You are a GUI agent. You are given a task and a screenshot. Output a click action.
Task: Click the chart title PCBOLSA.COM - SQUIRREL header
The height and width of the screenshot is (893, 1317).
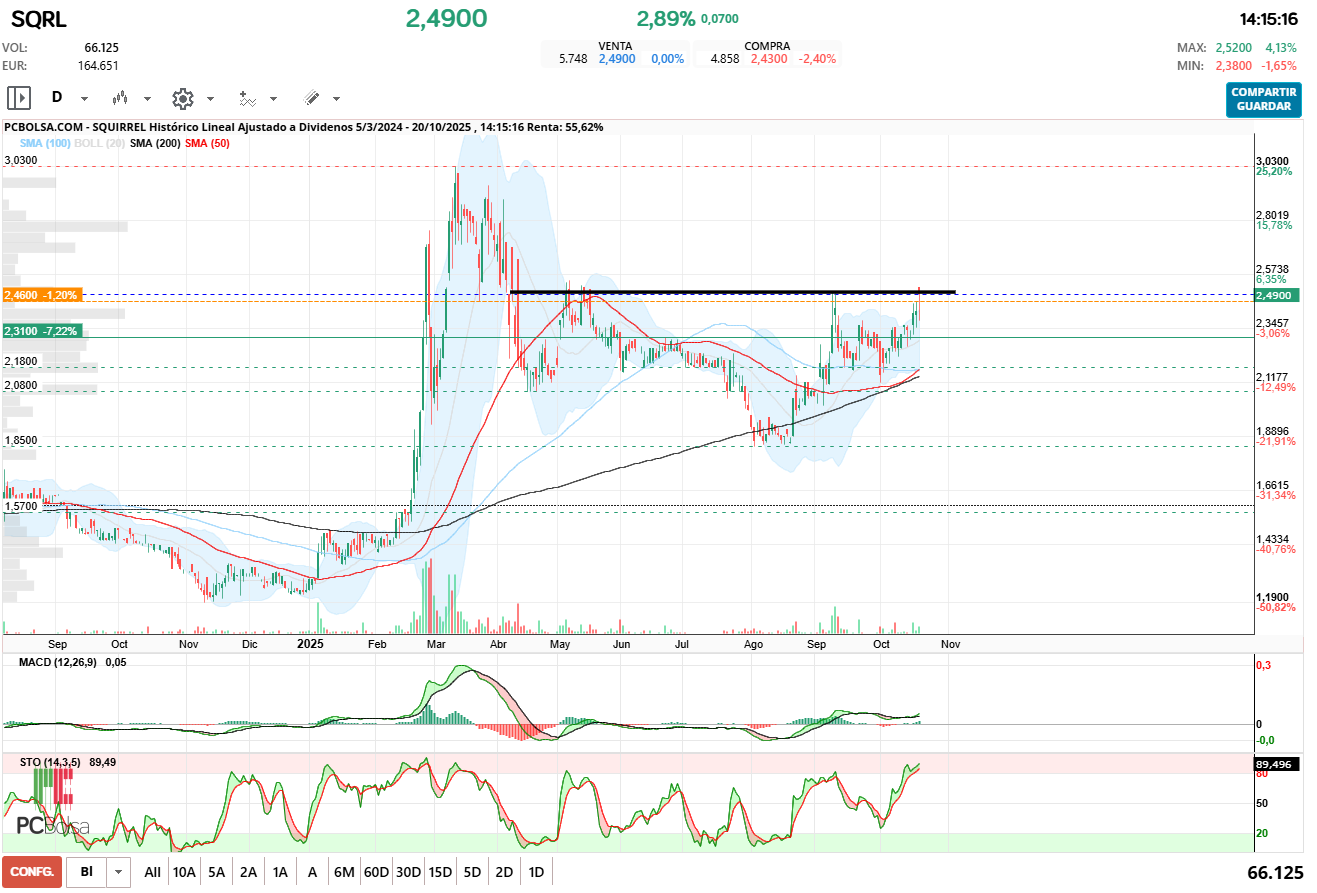click(304, 127)
